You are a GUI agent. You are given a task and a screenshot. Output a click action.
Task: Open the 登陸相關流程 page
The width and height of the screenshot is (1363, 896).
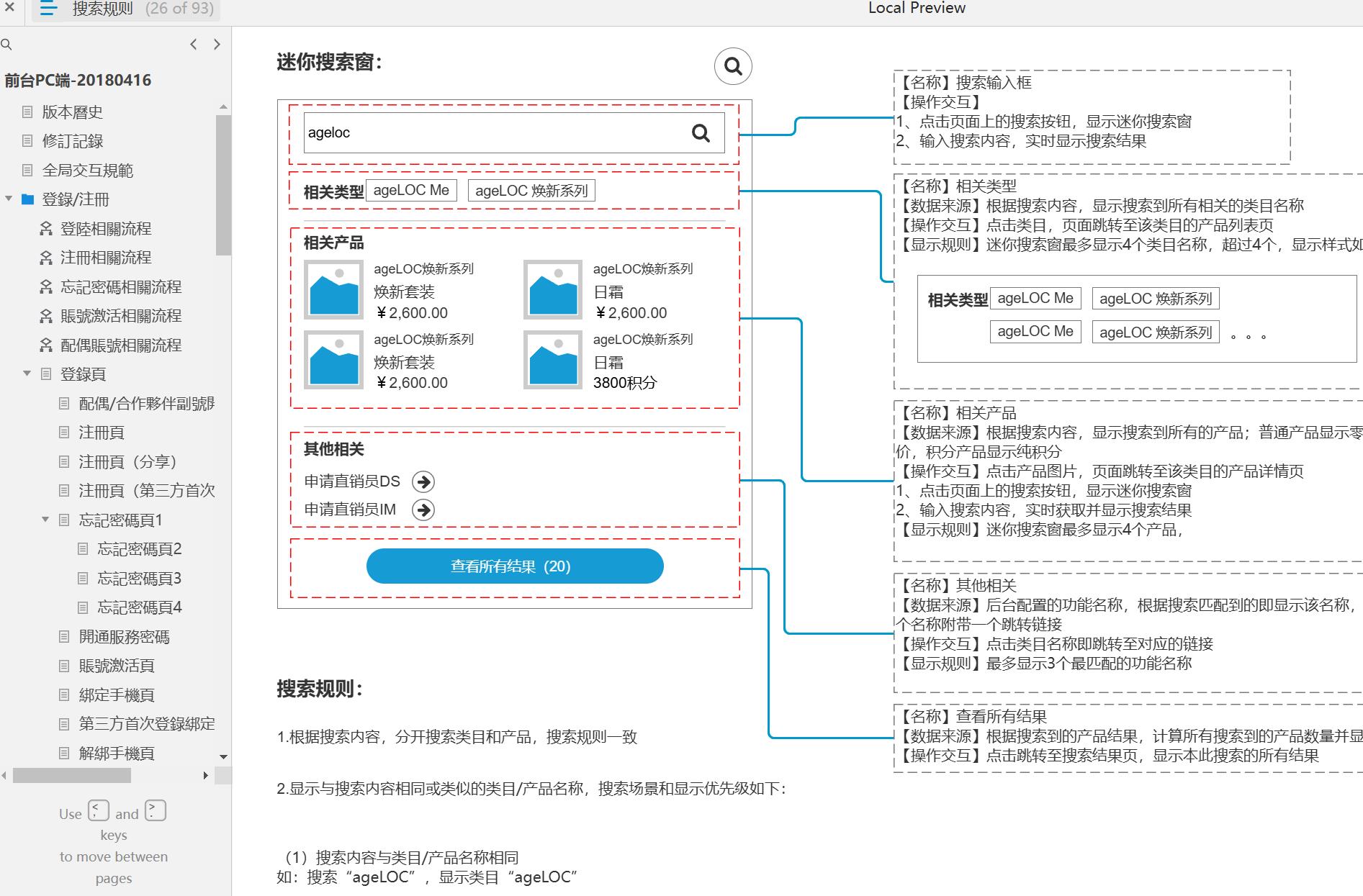click(105, 228)
